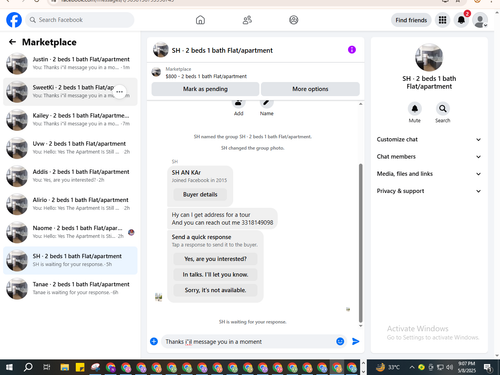The image size is (500, 375).
Task: Edit the group name with pencil icon
Action: coord(267,107)
